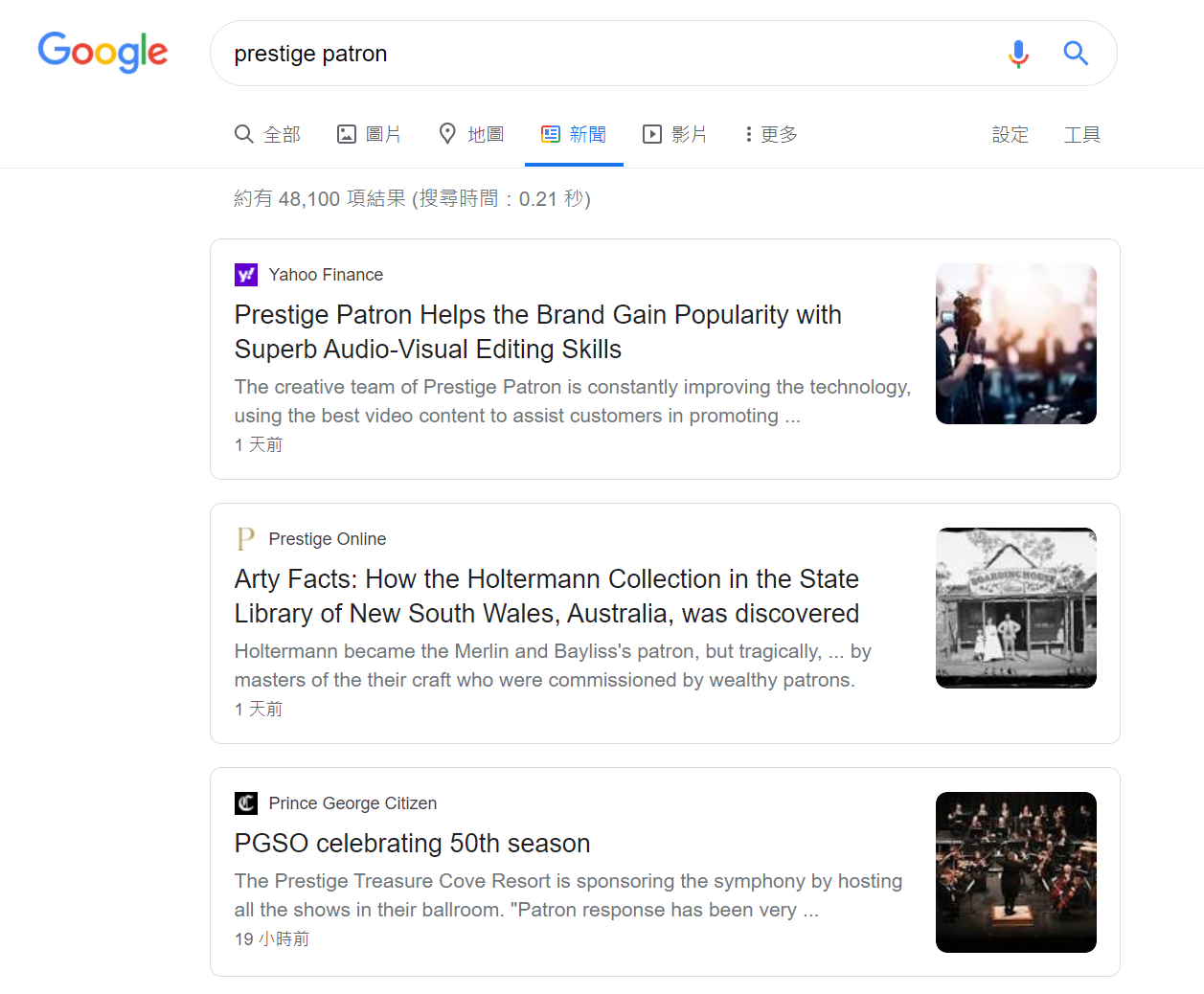Open the Holtermann Collection article link
1204x994 pixels.
point(546,596)
